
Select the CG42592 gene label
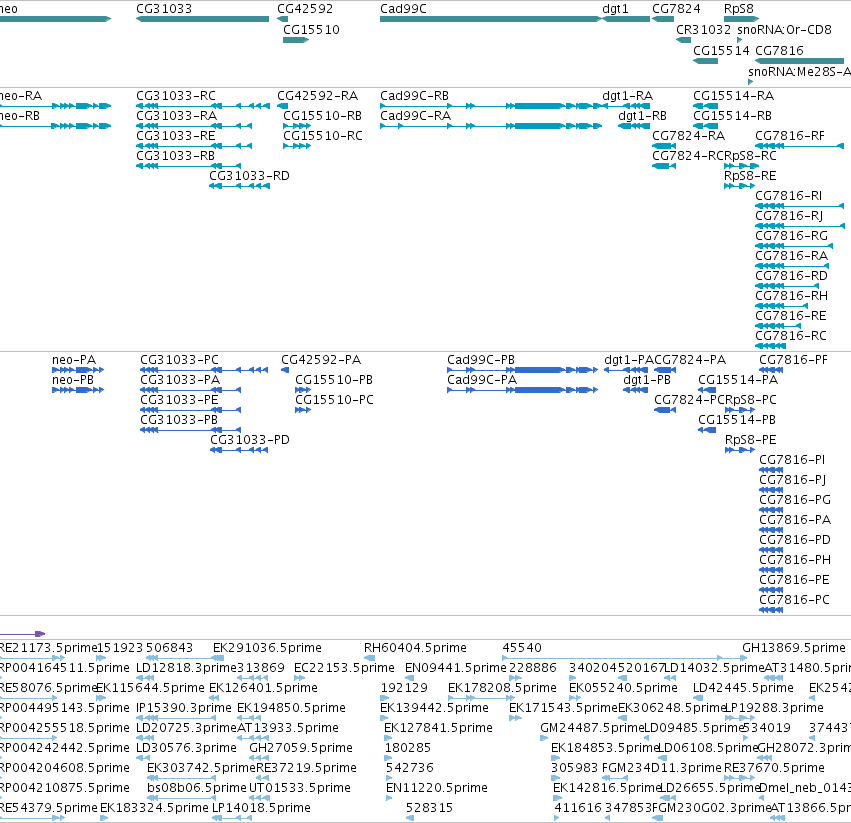305,9
